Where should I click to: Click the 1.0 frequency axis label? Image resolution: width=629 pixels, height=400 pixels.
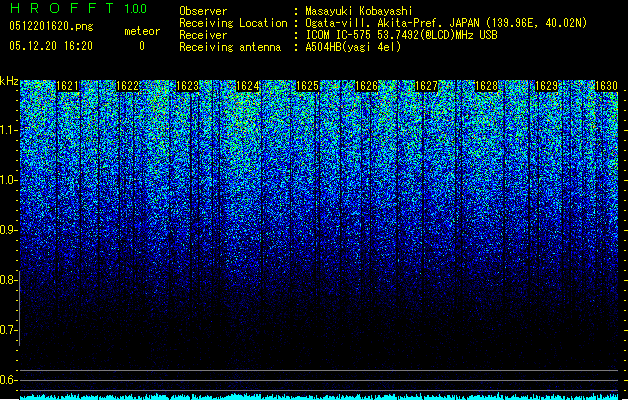point(7,180)
